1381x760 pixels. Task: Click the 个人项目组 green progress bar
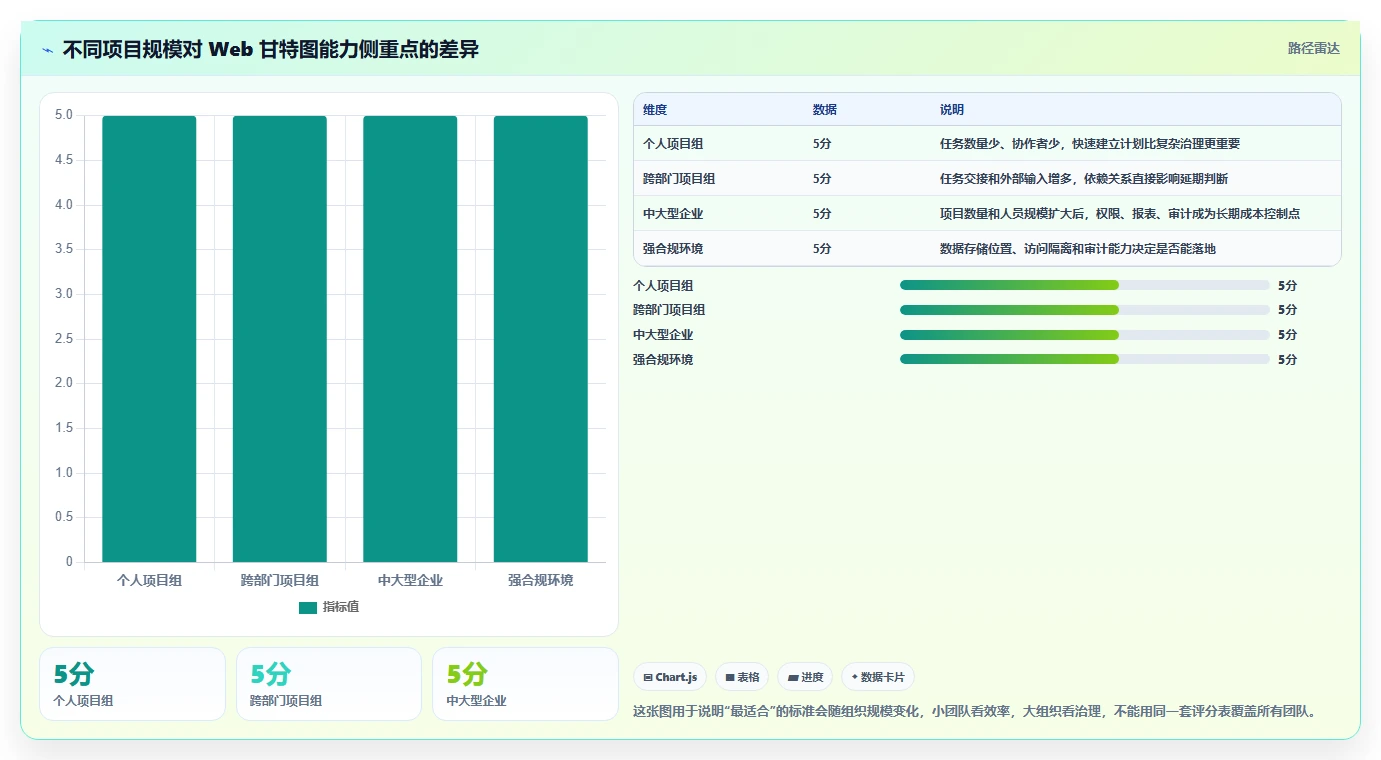tap(1009, 285)
